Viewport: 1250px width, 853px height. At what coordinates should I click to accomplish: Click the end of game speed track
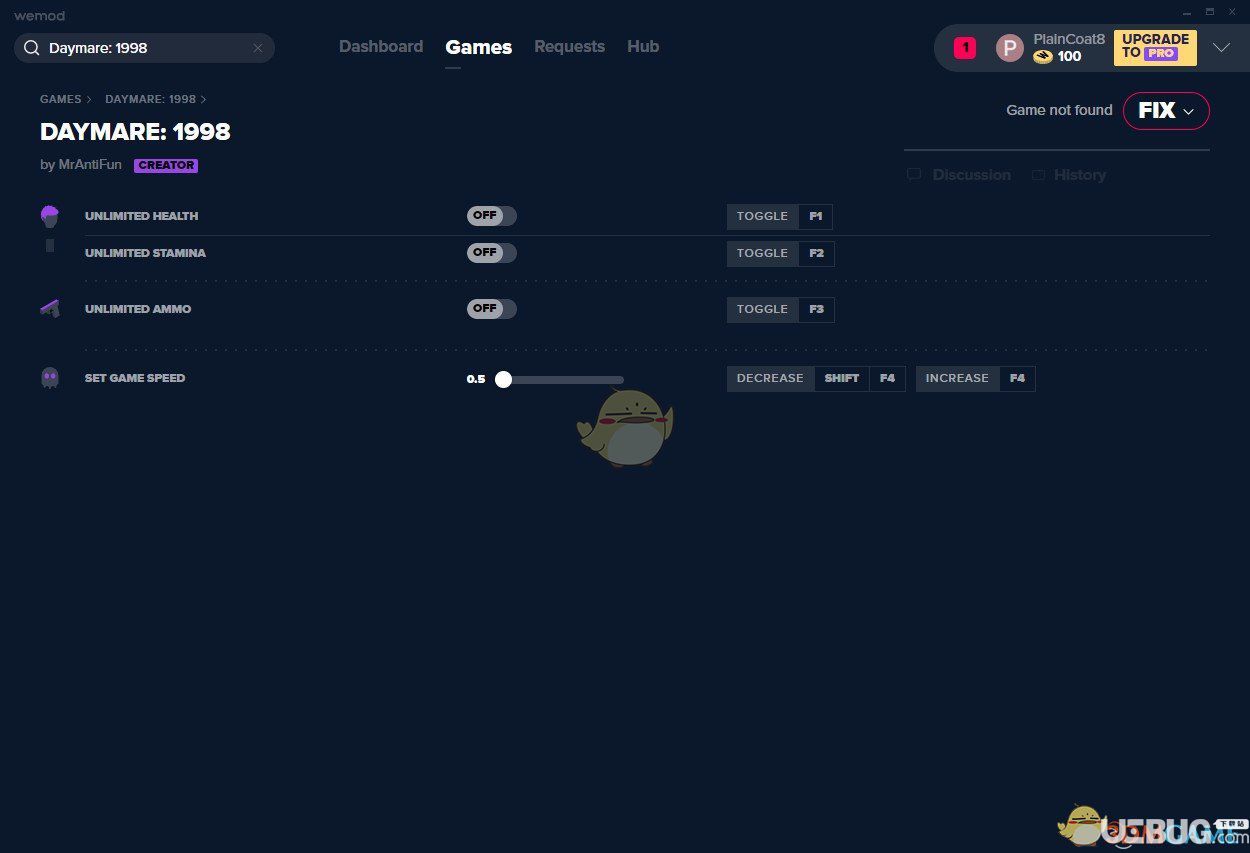coord(621,379)
